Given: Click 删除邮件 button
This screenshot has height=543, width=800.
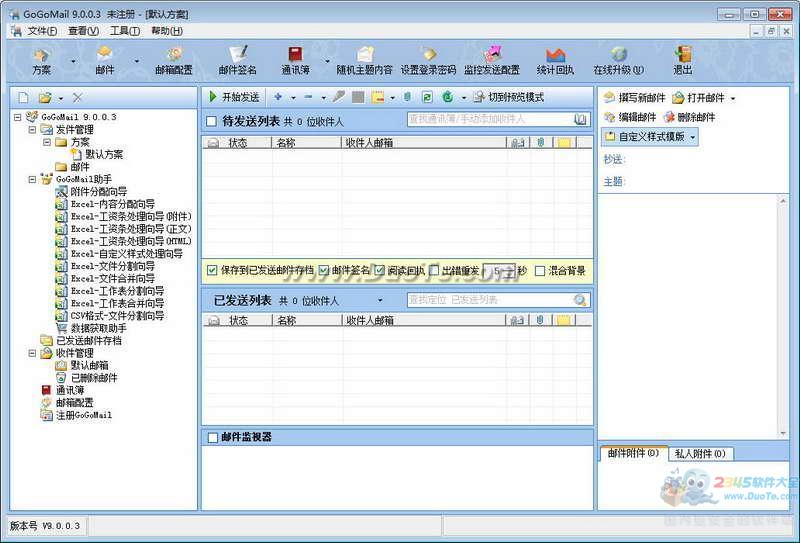Looking at the screenshot, I should (689, 117).
